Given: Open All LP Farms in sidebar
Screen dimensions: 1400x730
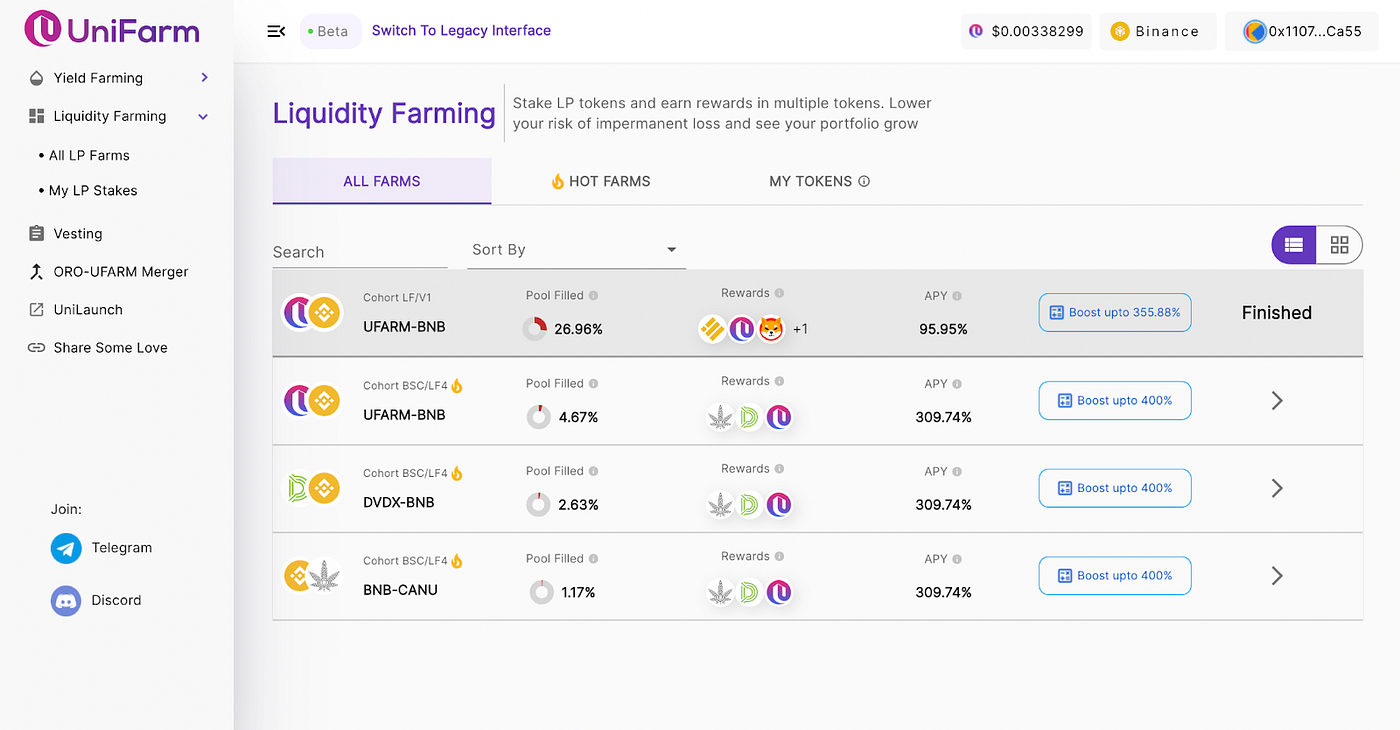Looking at the screenshot, I should pos(89,155).
